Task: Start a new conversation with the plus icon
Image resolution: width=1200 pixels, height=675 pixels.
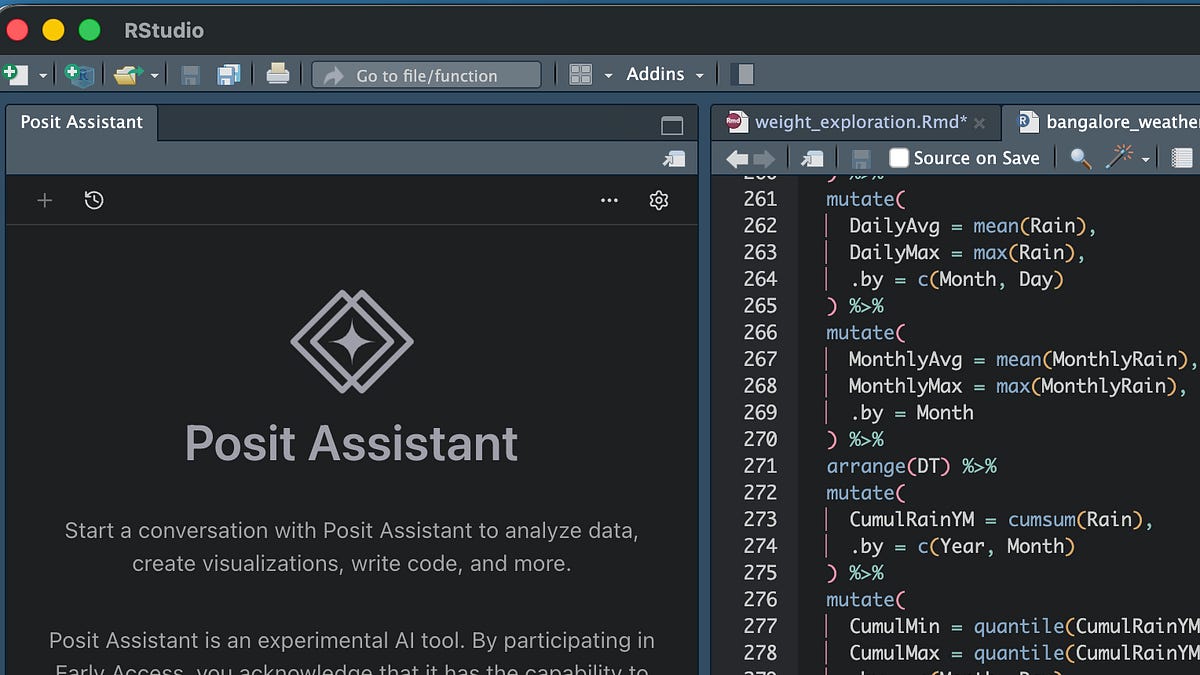Action: point(44,200)
